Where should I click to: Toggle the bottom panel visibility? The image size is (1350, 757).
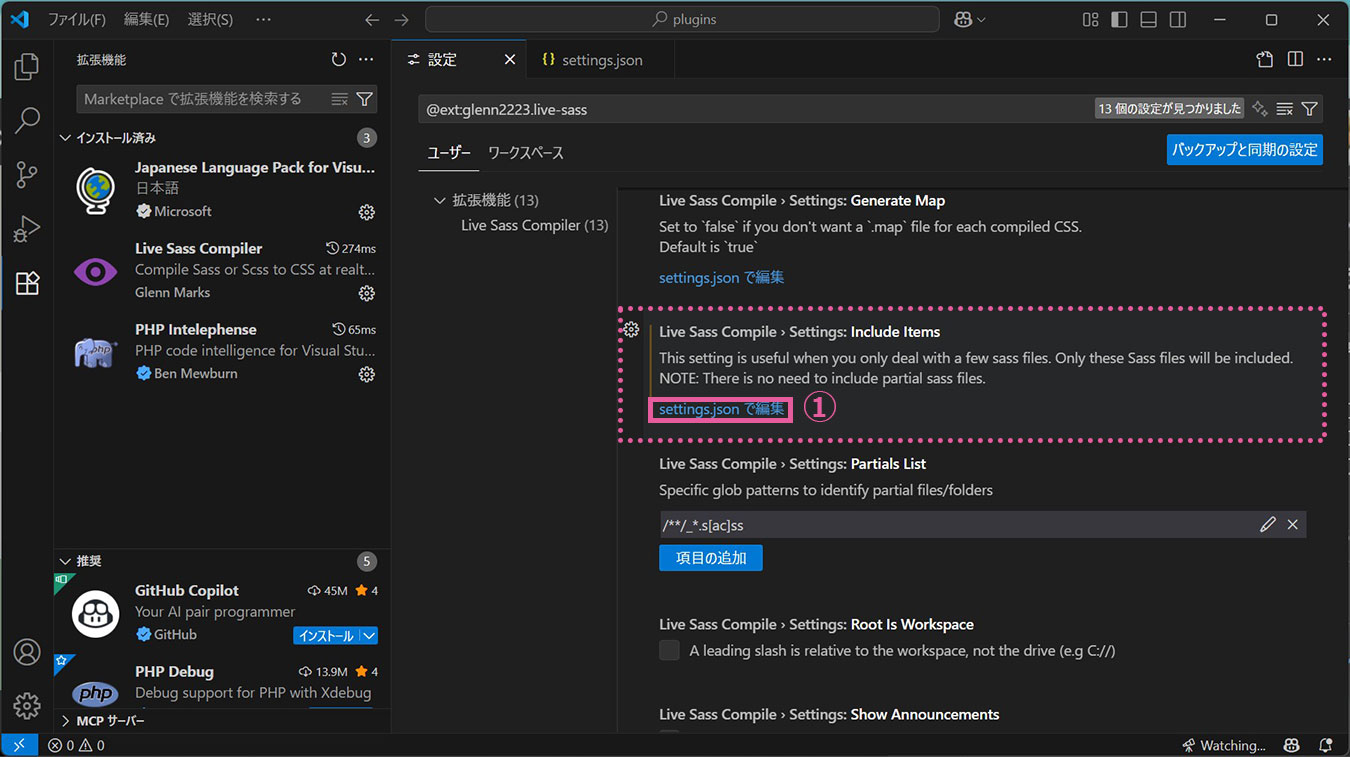point(1149,20)
